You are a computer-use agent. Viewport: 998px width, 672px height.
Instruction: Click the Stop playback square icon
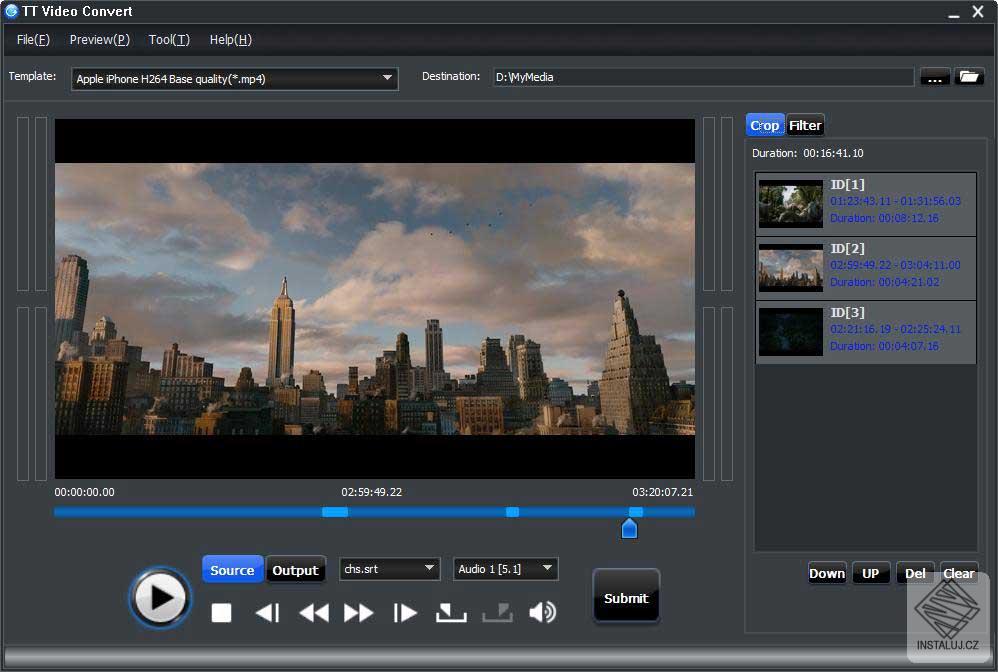[221, 613]
